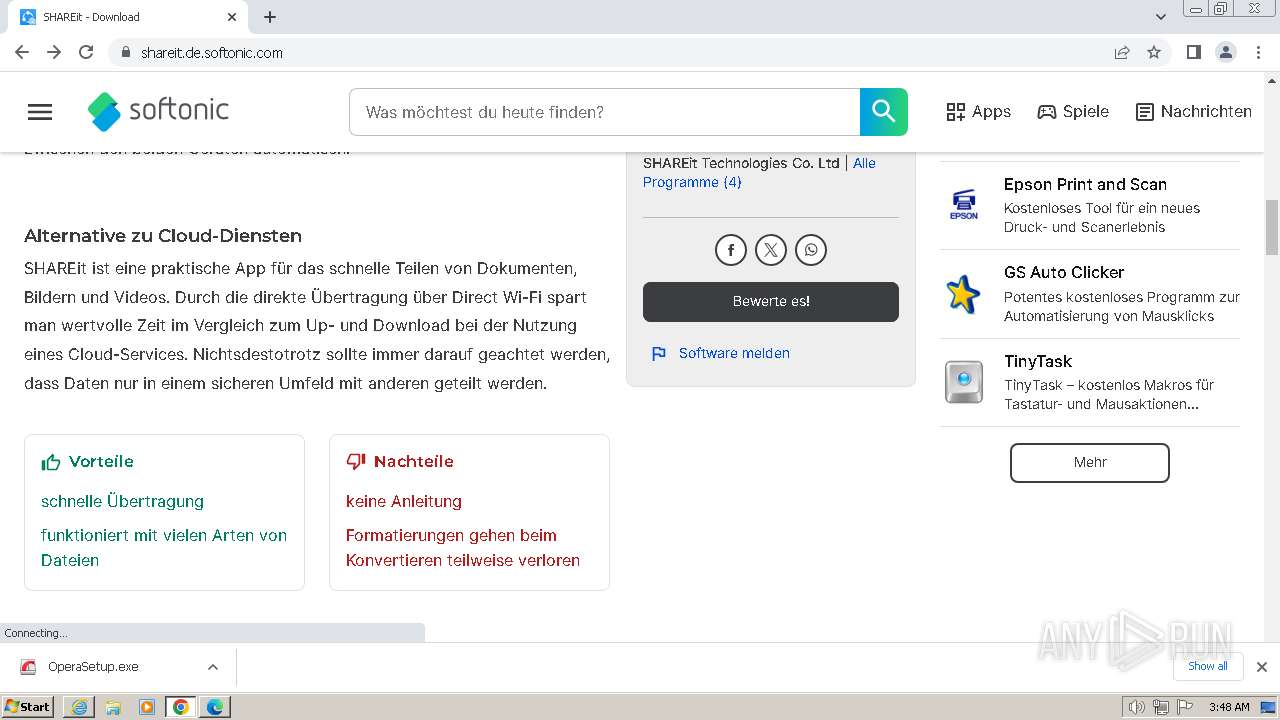Open a new tab with plus button

point(270,17)
